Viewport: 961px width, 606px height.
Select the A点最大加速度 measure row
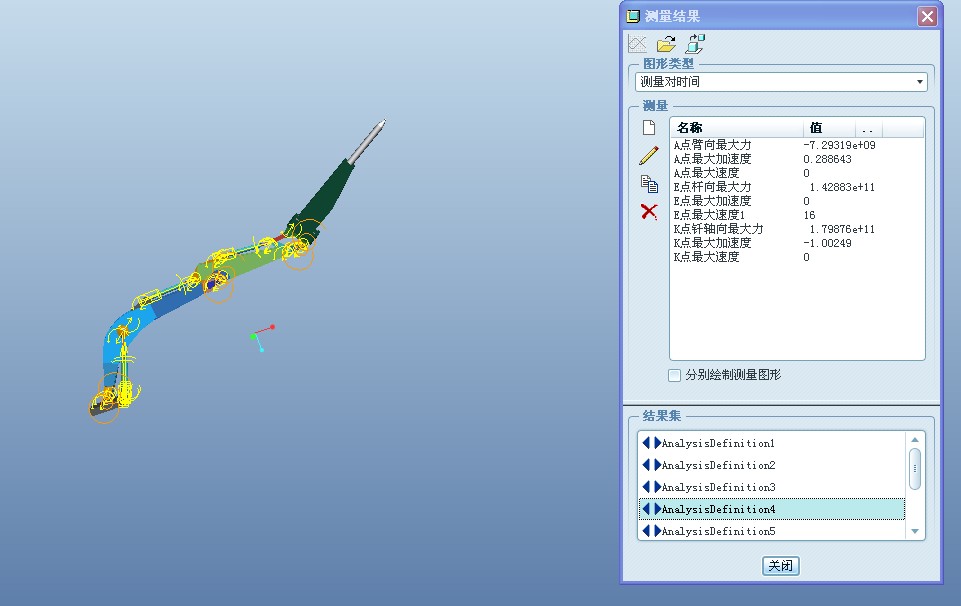(797, 159)
